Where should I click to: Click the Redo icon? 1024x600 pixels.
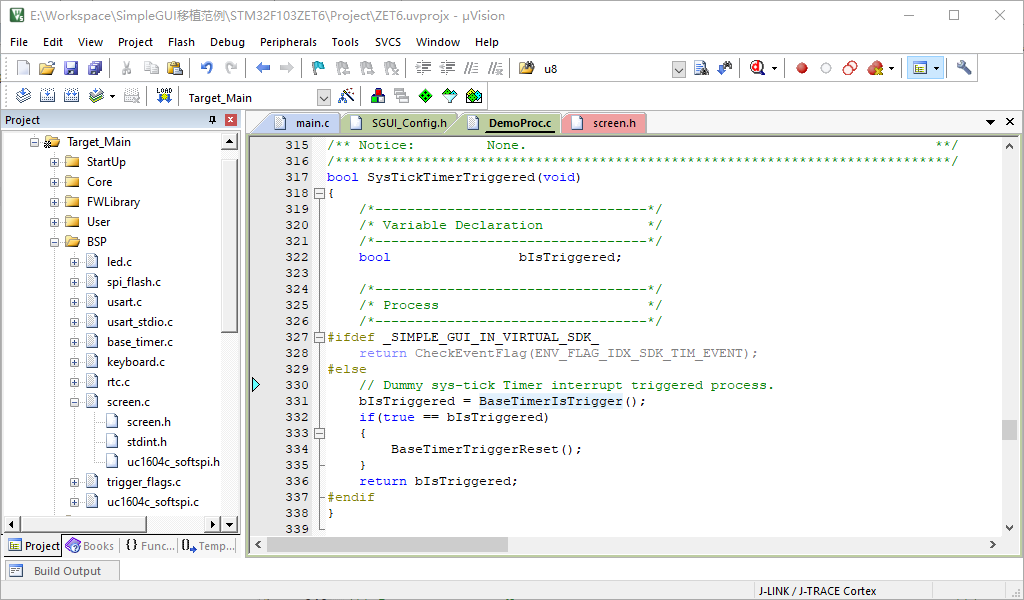coord(231,68)
